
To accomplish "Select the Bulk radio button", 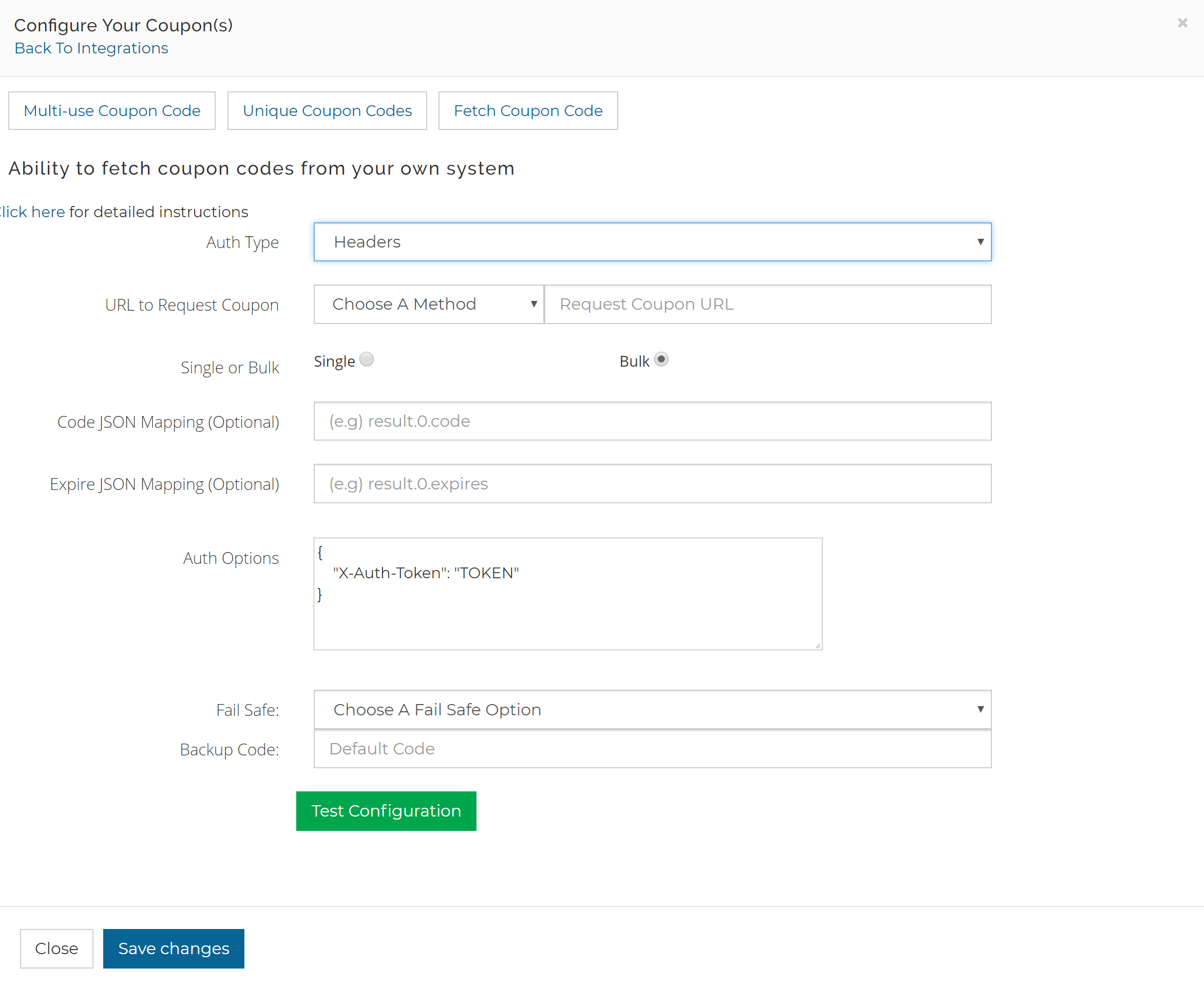I will (x=662, y=359).
